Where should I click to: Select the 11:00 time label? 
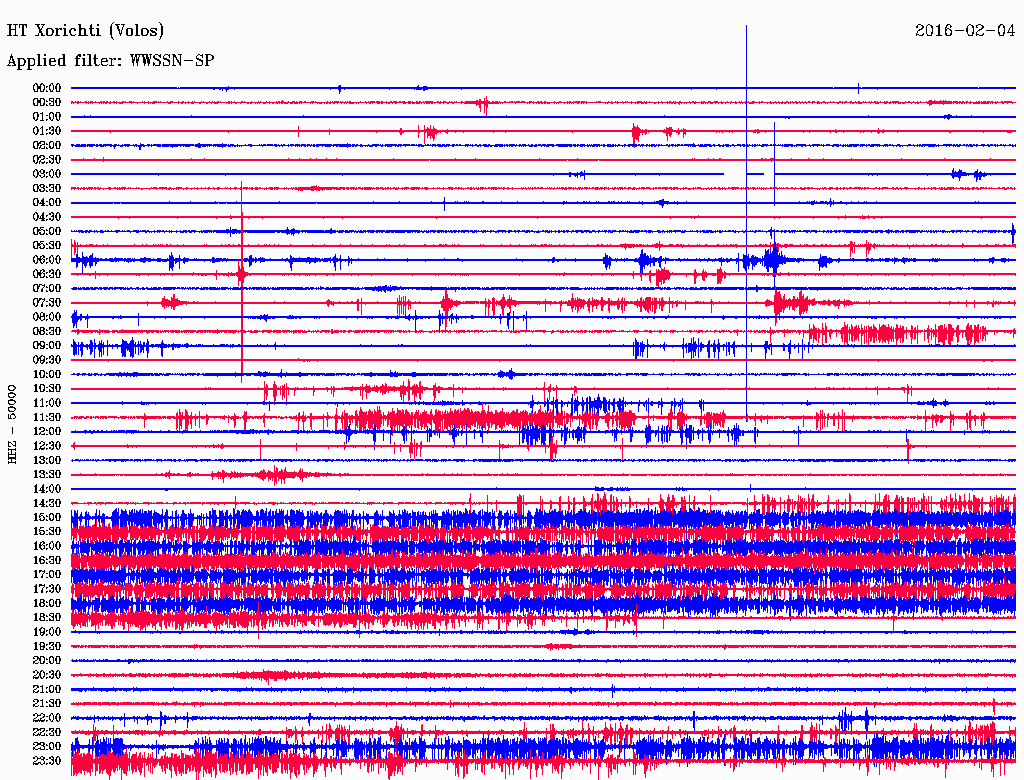point(47,402)
